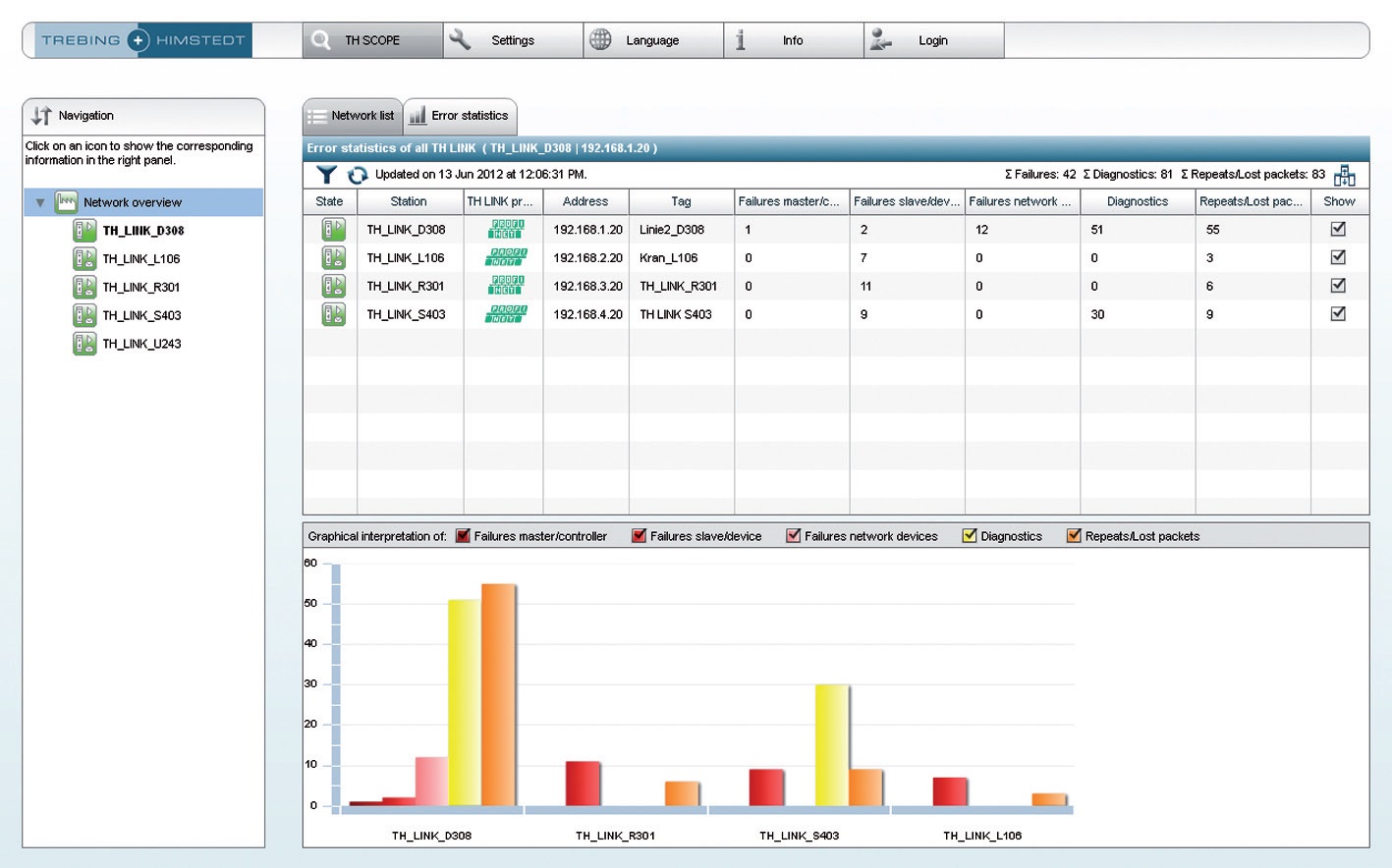This screenshot has width=1392, height=868.
Task: Uncheck Show for TH_LINK_R301 row
Action: (1338, 286)
